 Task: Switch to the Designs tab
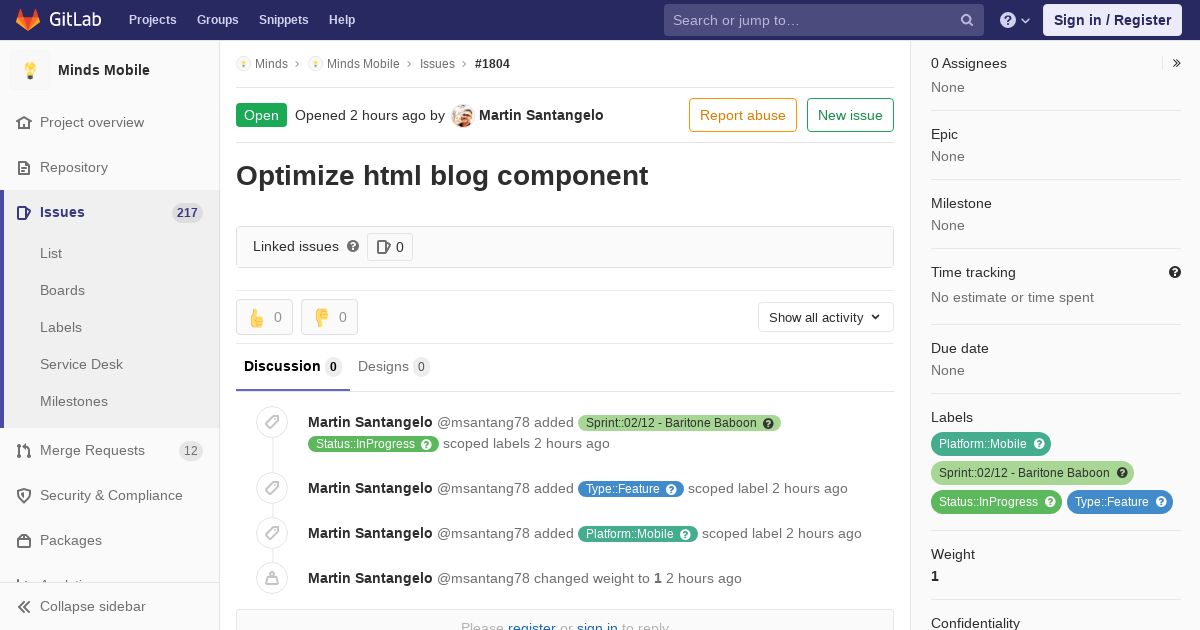[x=394, y=366]
